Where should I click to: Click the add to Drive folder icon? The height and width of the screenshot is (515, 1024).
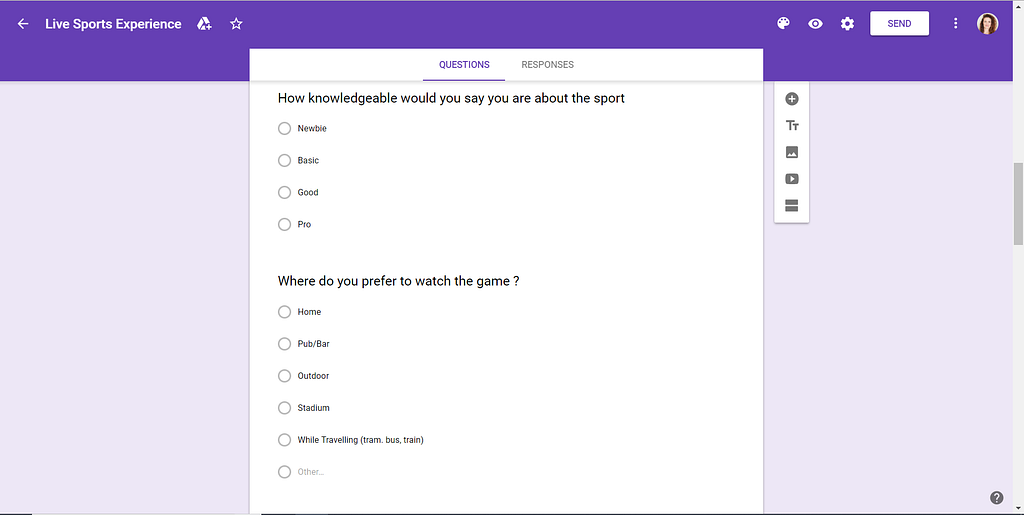204,24
